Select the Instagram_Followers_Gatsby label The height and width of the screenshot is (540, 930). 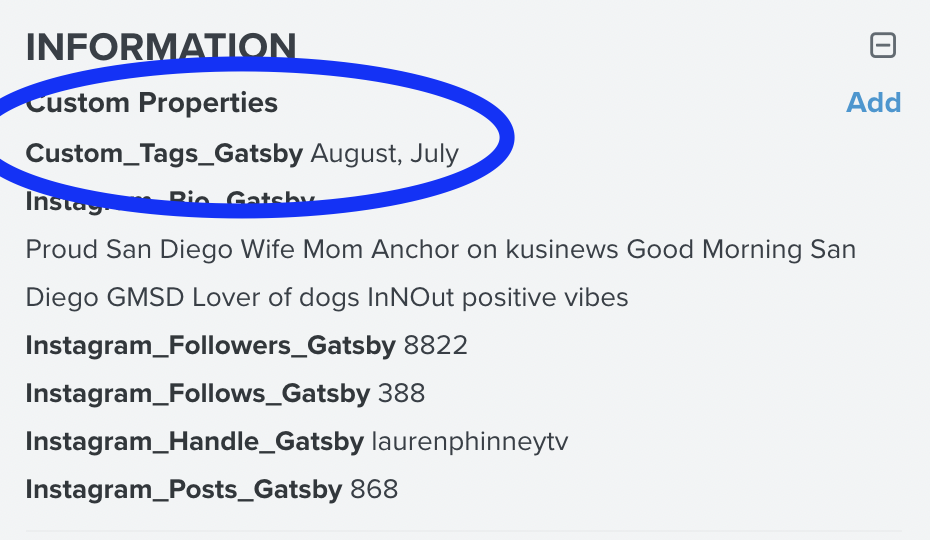coord(211,345)
